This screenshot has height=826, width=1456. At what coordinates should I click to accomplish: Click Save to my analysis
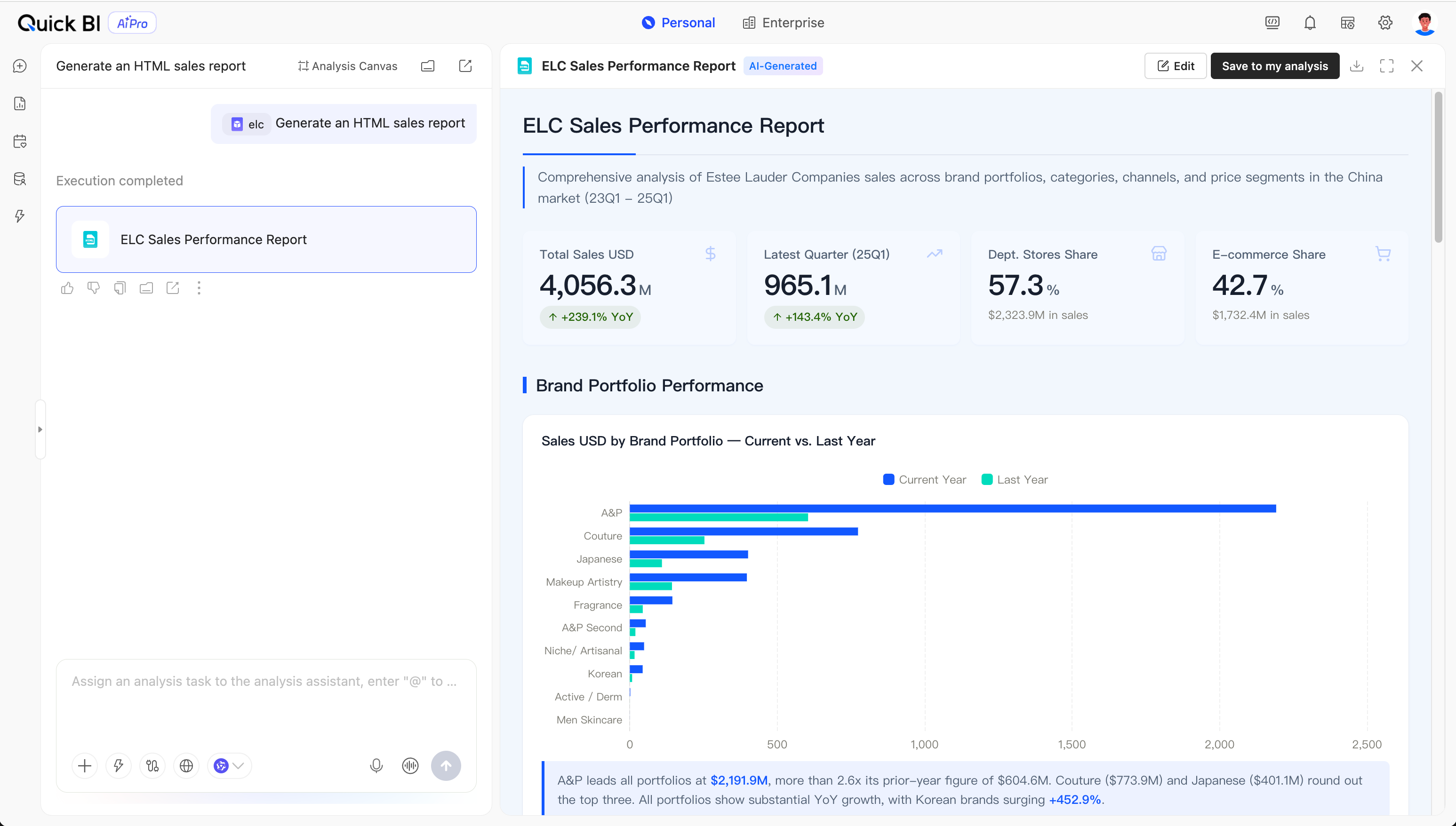click(x=1275, y=66)
